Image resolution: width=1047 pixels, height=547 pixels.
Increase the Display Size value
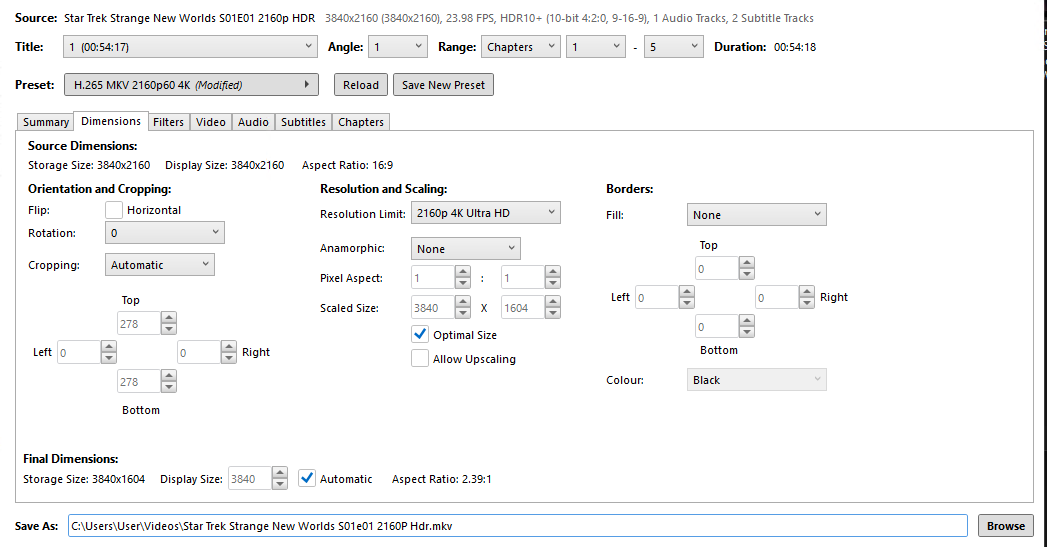280,474
